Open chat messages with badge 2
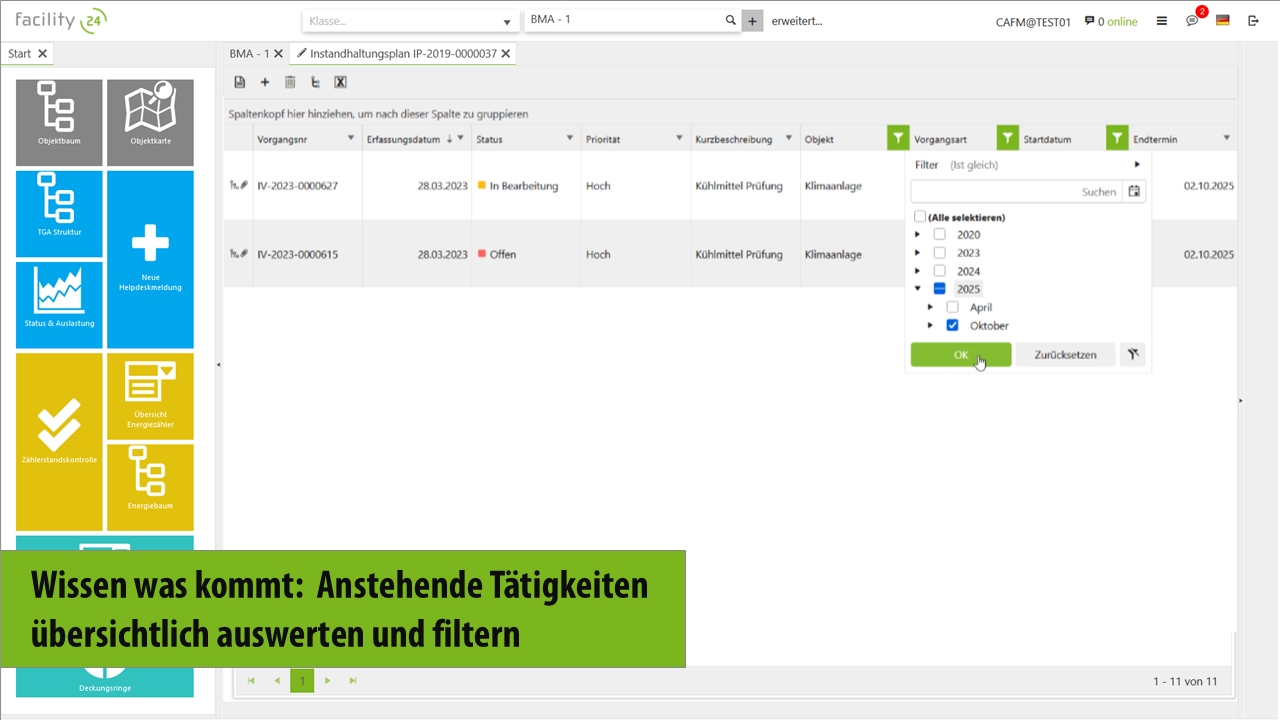The height and width of the screenshot is (720, 1280). 1192,20
